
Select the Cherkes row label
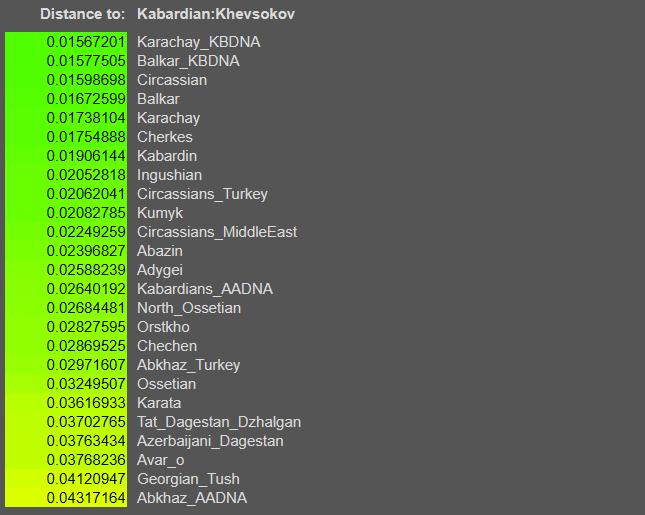pos(165,137)
